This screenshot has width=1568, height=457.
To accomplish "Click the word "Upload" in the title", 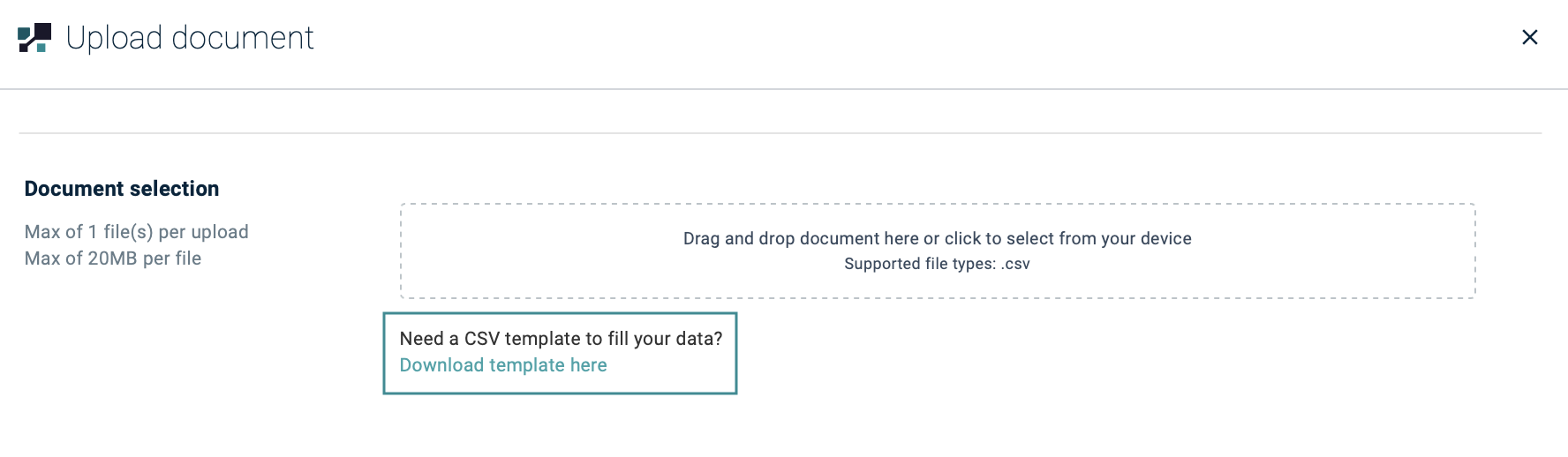I will [115, 38].
